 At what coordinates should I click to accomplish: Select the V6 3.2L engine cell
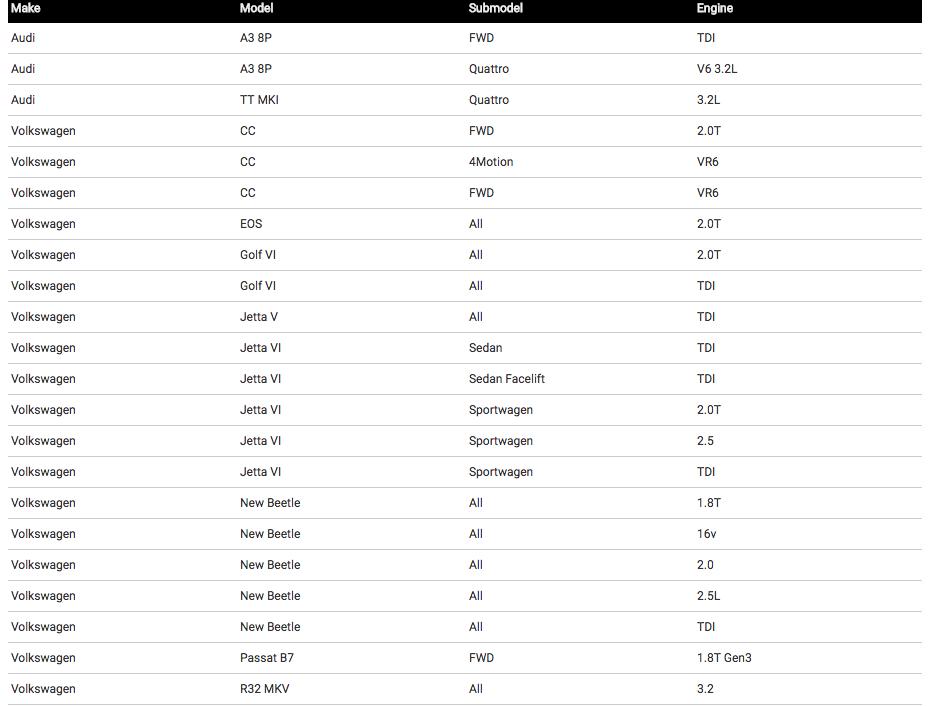click(717, 69)
